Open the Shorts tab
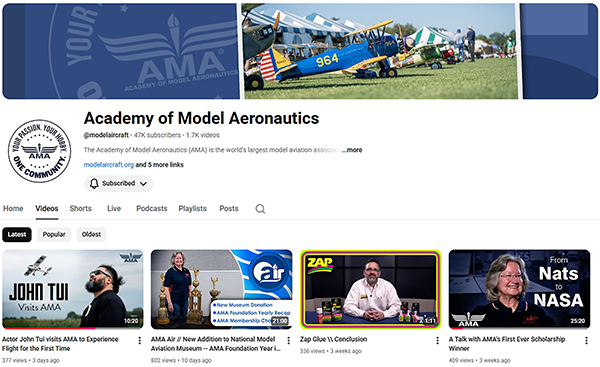 (x=80, y=209)
